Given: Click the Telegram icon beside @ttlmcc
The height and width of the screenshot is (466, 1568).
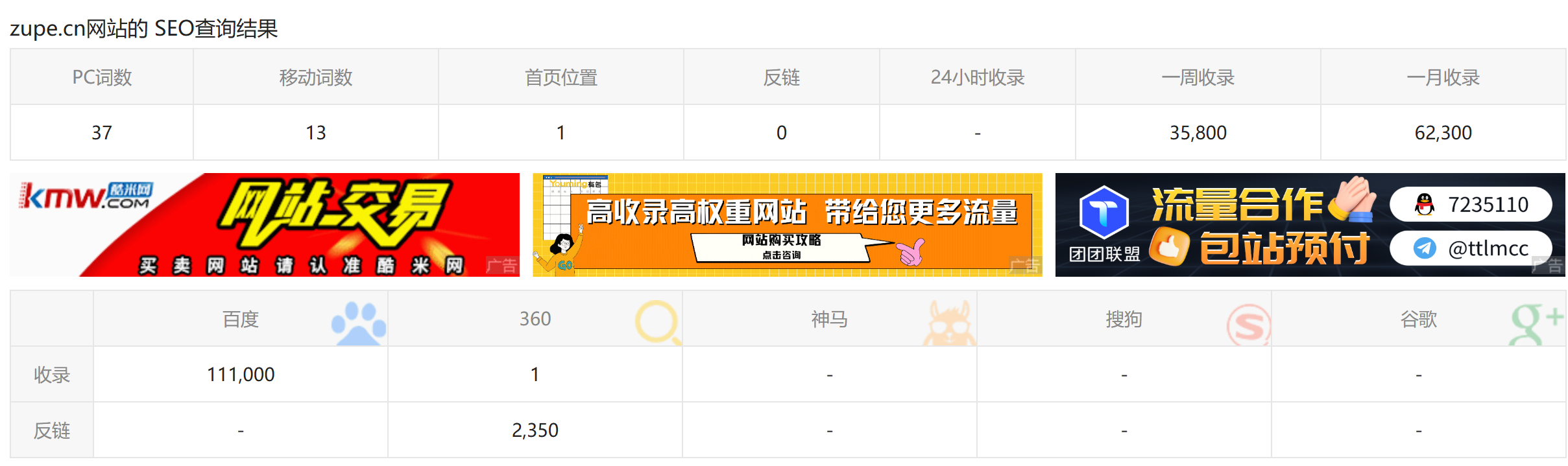Looking at the screenshot, I should (x=1425, y=248).
